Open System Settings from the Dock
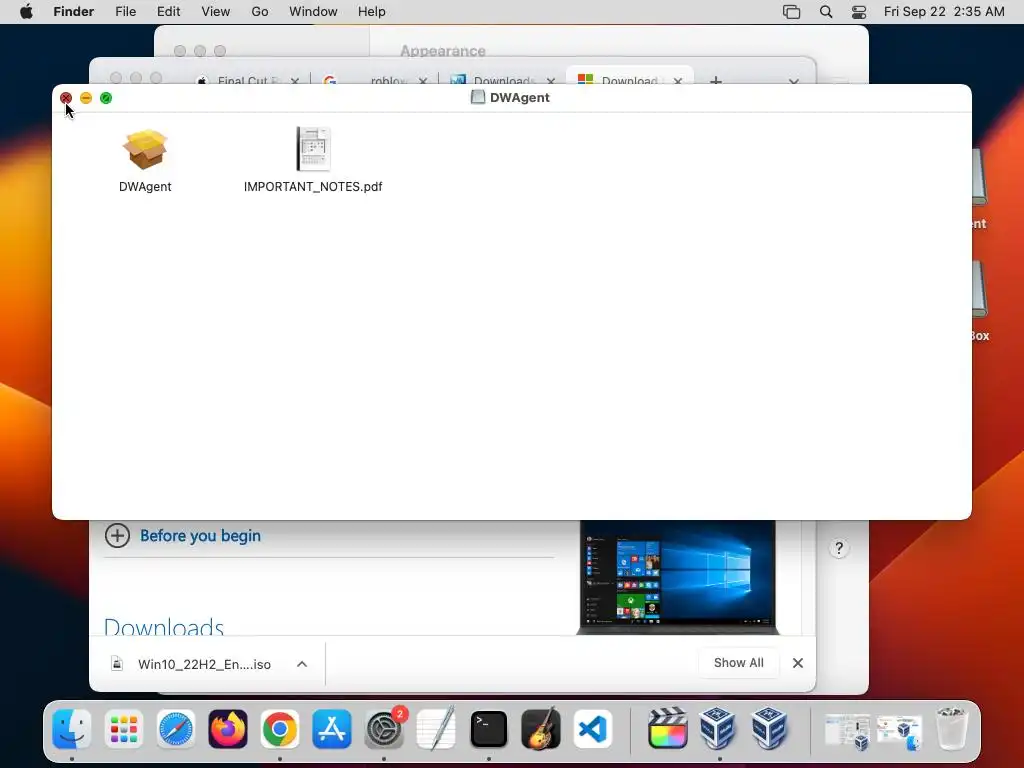The width and height of the screenshot is (1024, 768). pos(384,729)
